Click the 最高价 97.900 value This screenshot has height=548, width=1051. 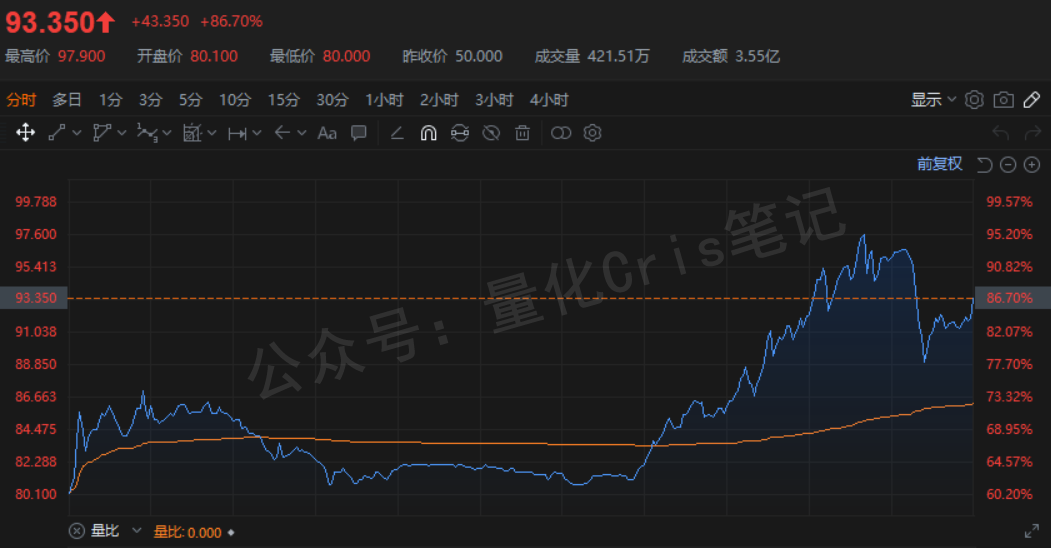click(x=82, y=56)
